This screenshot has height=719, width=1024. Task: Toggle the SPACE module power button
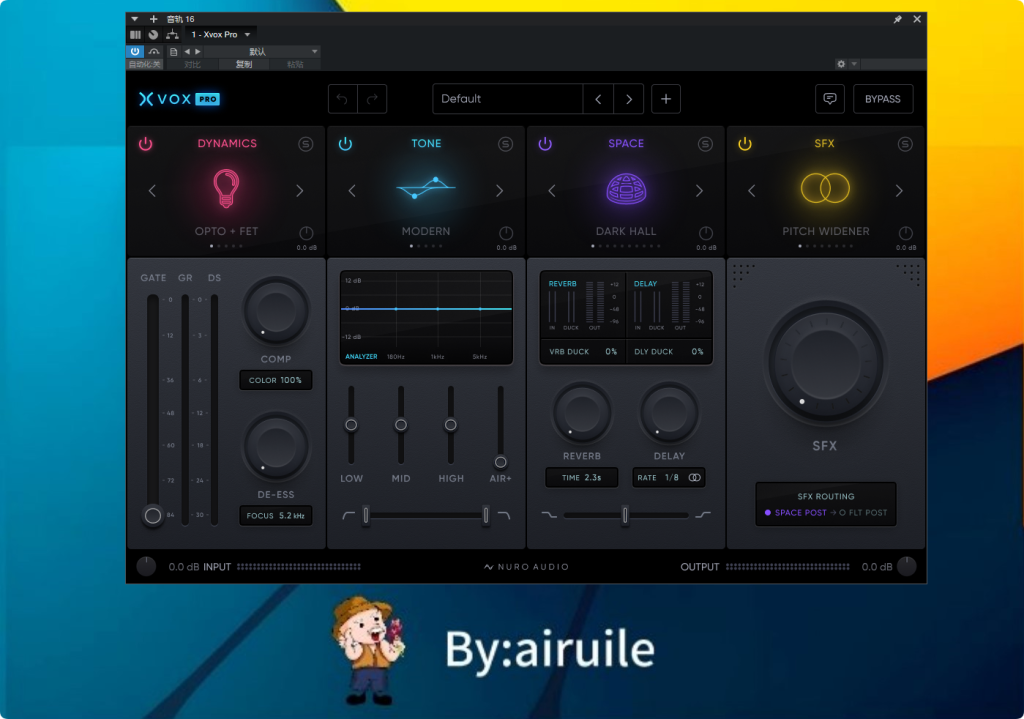click(x=545, y=144)
